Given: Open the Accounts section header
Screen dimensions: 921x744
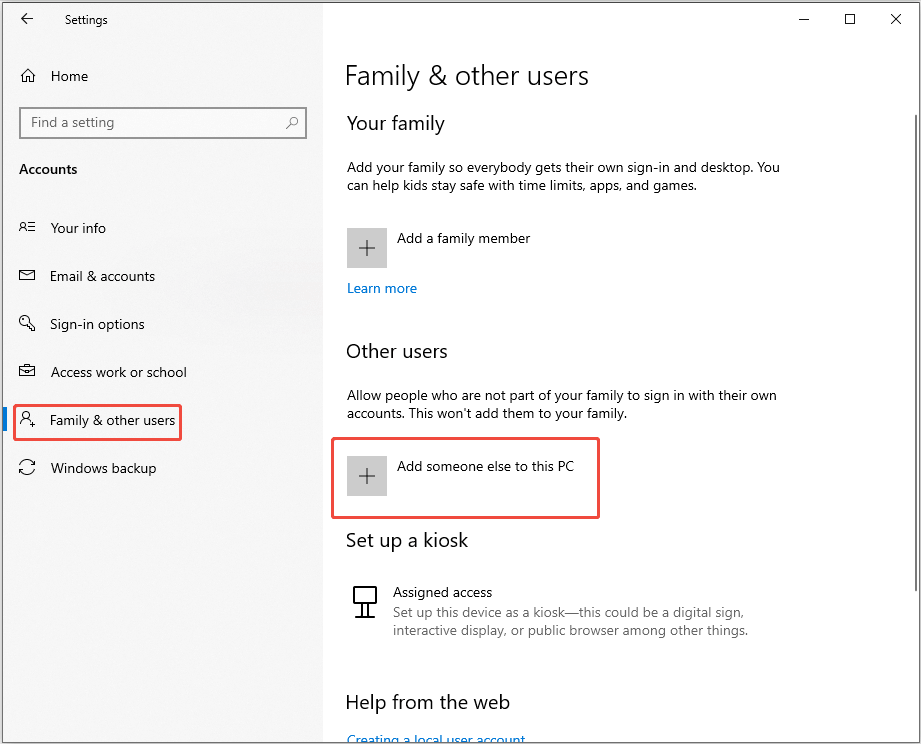Looking at the screenshot, I should tap(48, 169).
